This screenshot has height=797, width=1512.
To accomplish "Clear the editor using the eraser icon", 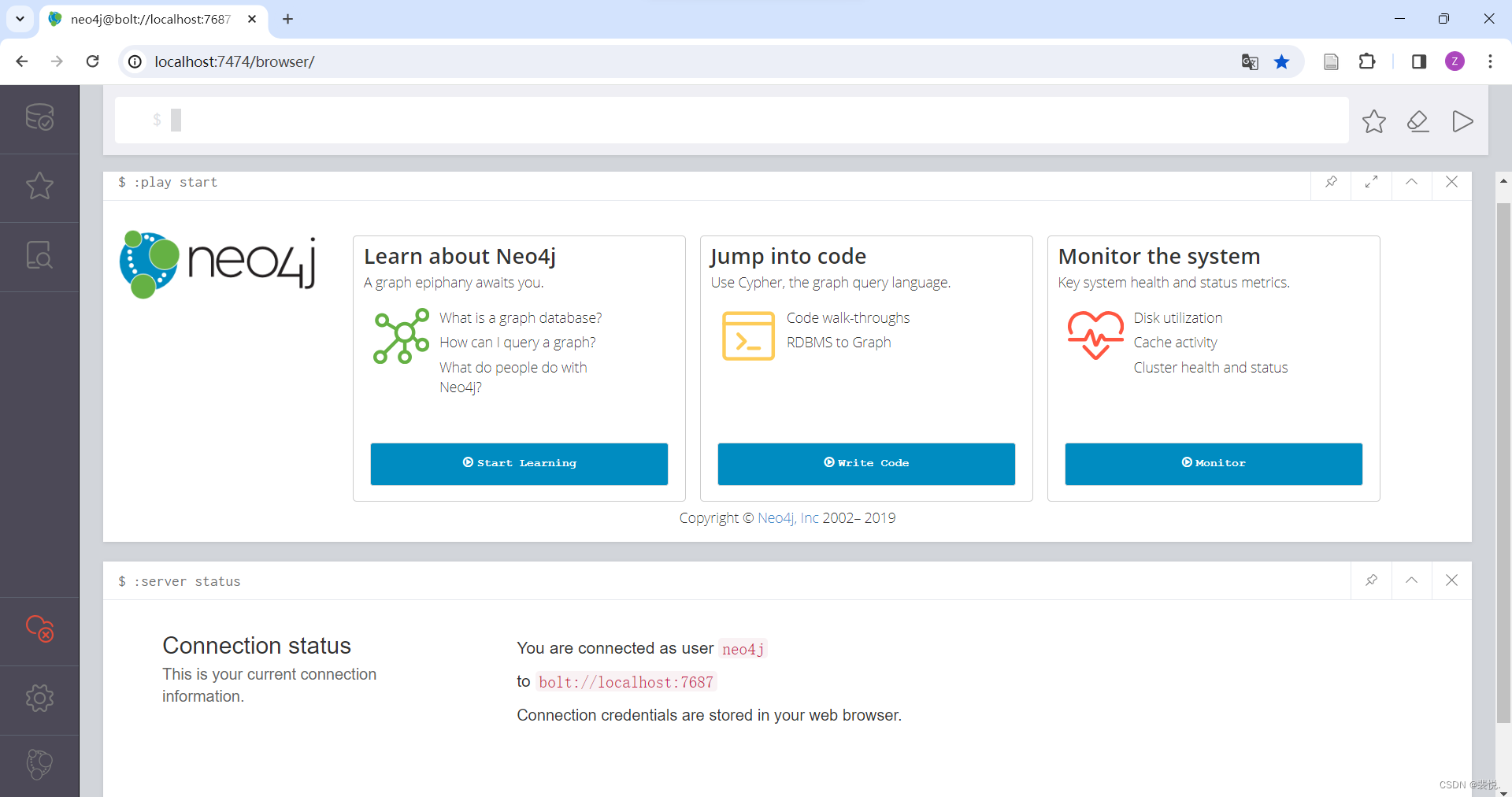I will pos(1418,121).
